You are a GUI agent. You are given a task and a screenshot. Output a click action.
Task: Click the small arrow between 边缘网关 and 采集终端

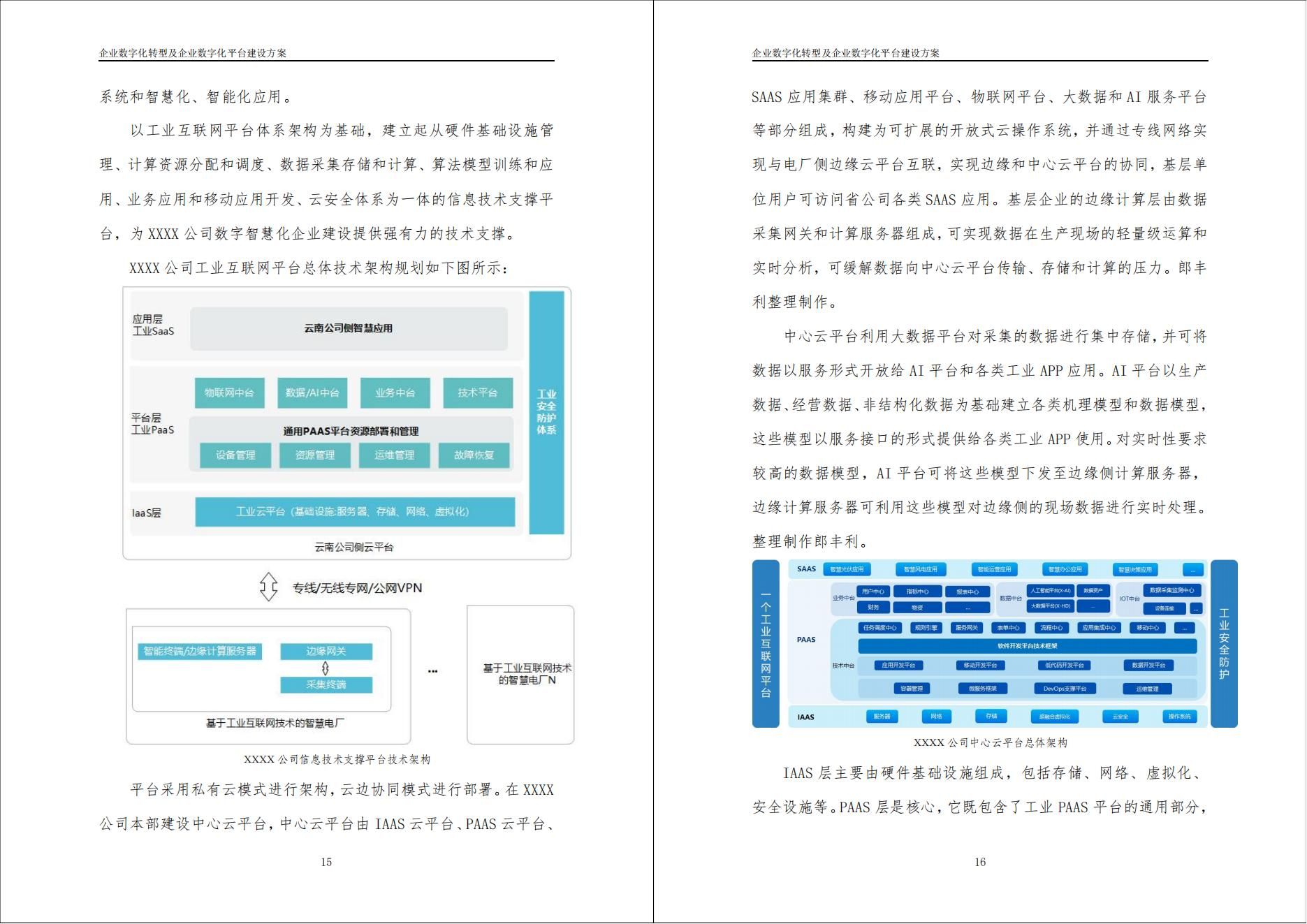coord(326,668)
